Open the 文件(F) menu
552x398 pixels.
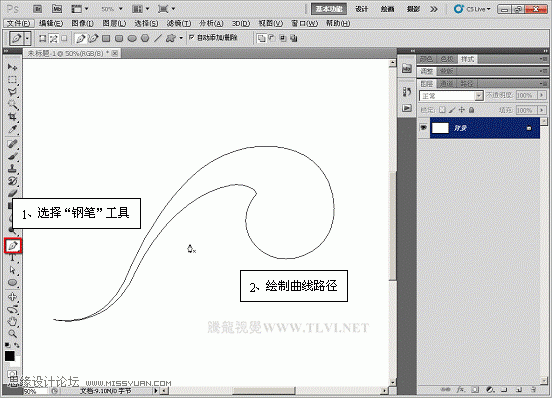(19, 23)
